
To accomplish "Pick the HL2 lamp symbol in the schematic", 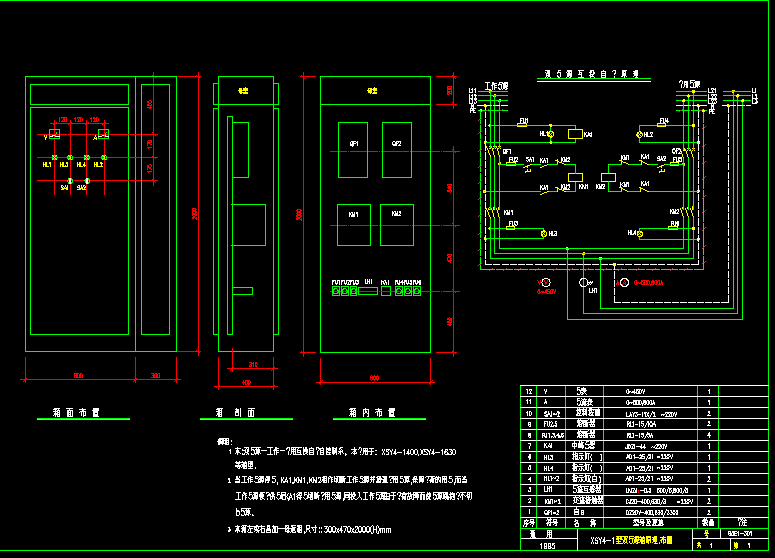I will [x=639, y=134].
